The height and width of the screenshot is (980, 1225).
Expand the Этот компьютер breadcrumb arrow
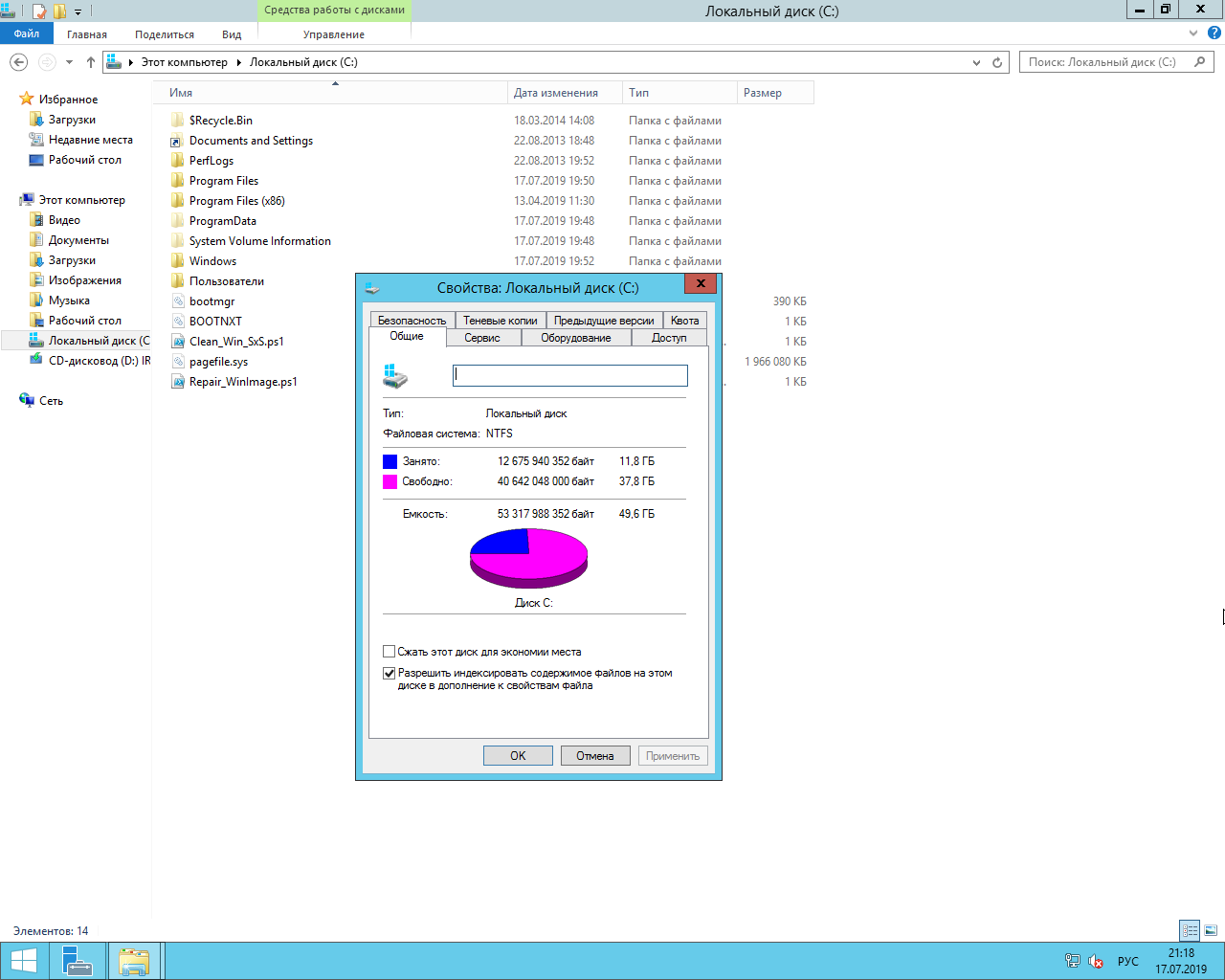238,62
